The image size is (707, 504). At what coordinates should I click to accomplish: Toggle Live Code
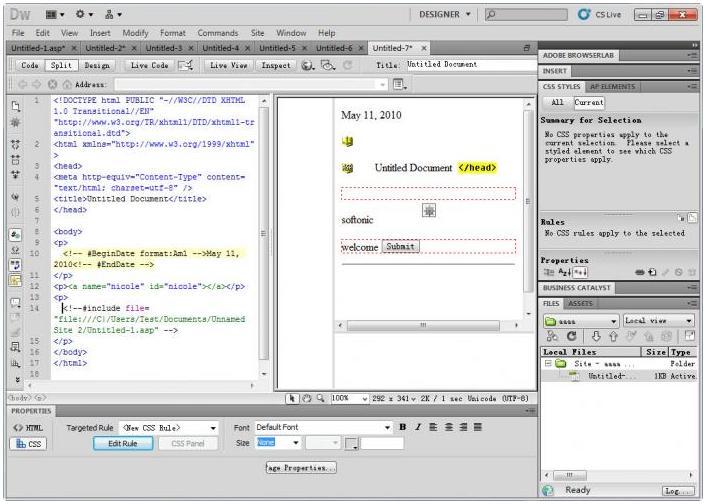click(x=150, y=65)
